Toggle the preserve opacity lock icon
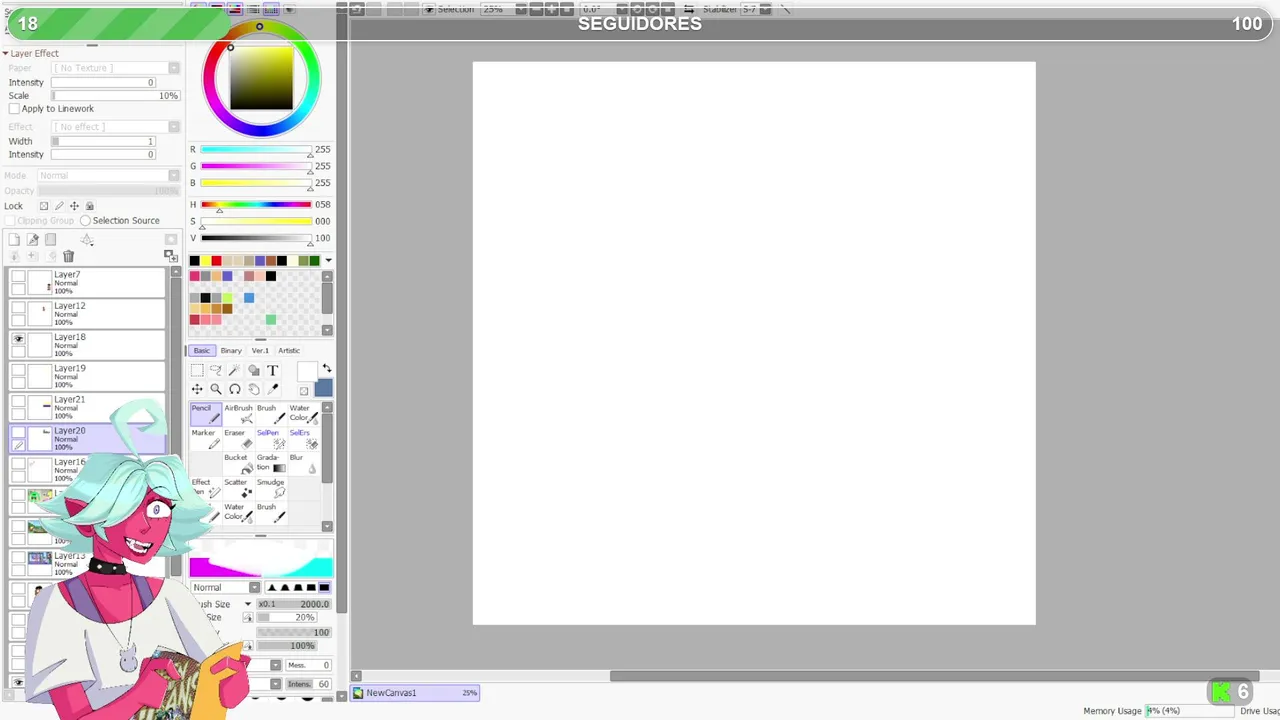Screen dimensions: 1280x720 [43, 206]
